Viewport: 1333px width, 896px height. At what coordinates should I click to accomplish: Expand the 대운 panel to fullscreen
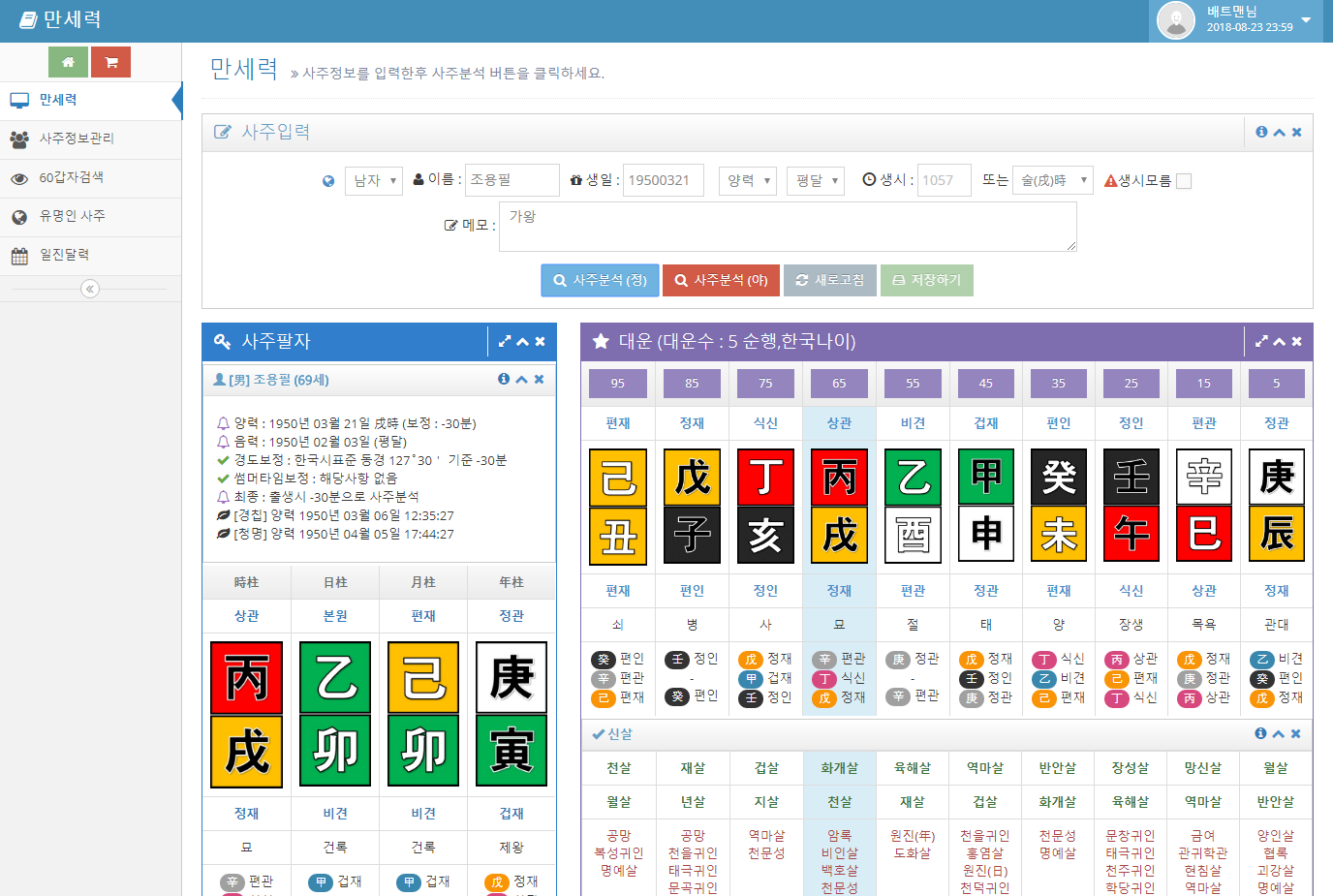click(x=1261, y=341)
